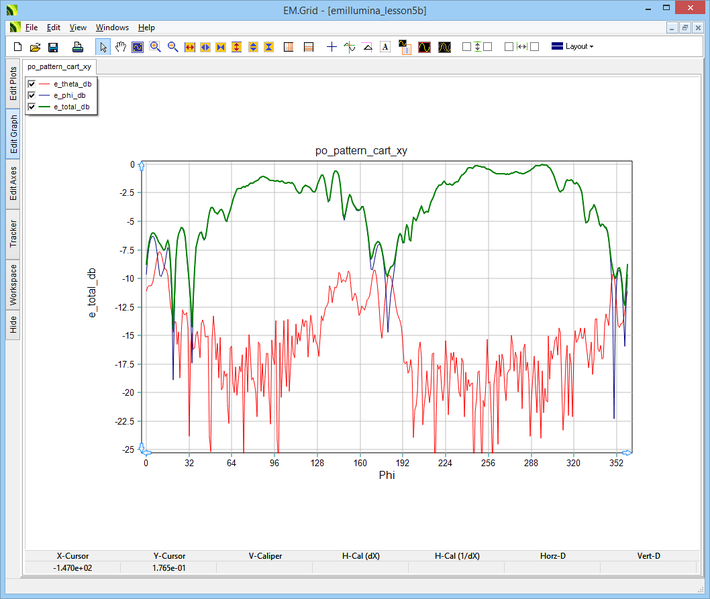The width and height of the screenshot is (710, 599).
Task: Open the Tracker side panel
Action: (x=13, y=234)
